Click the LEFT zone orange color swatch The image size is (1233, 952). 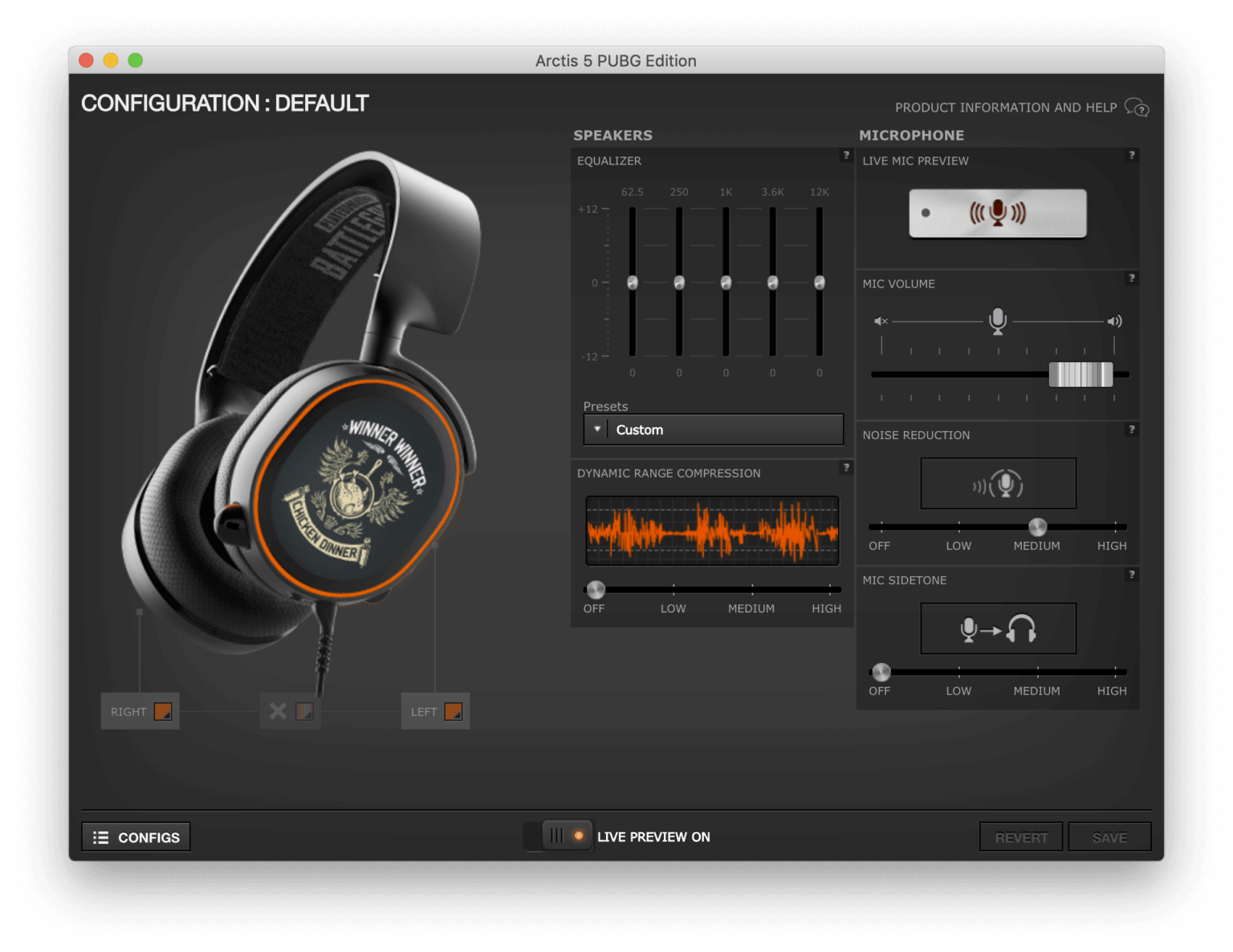454,711
